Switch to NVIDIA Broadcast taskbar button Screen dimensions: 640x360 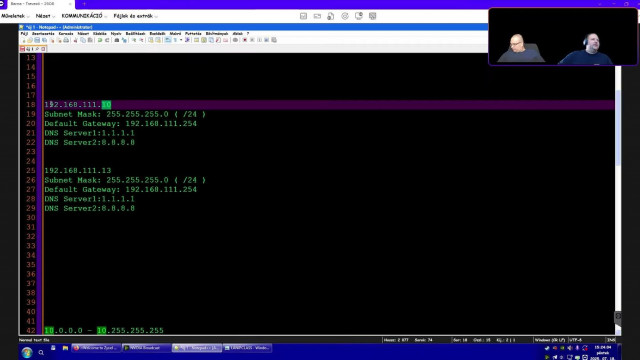(x=146, y=348)
